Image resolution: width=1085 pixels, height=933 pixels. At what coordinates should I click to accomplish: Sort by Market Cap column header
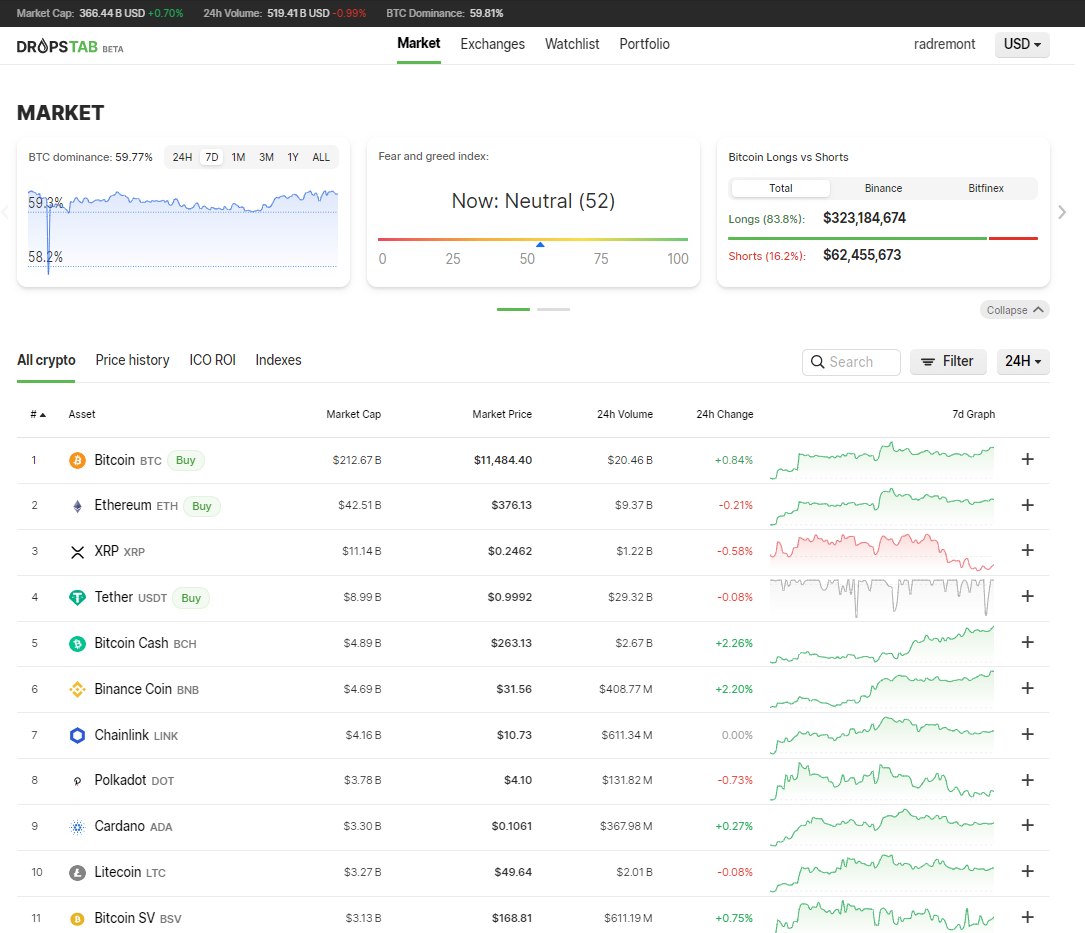click(353, 414)
